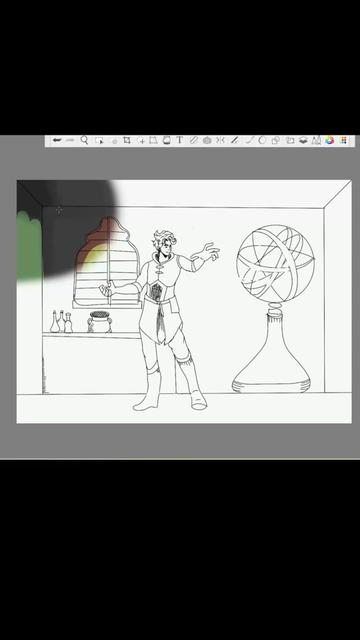Click the Redo arrow in toolbar

point(70,140)
